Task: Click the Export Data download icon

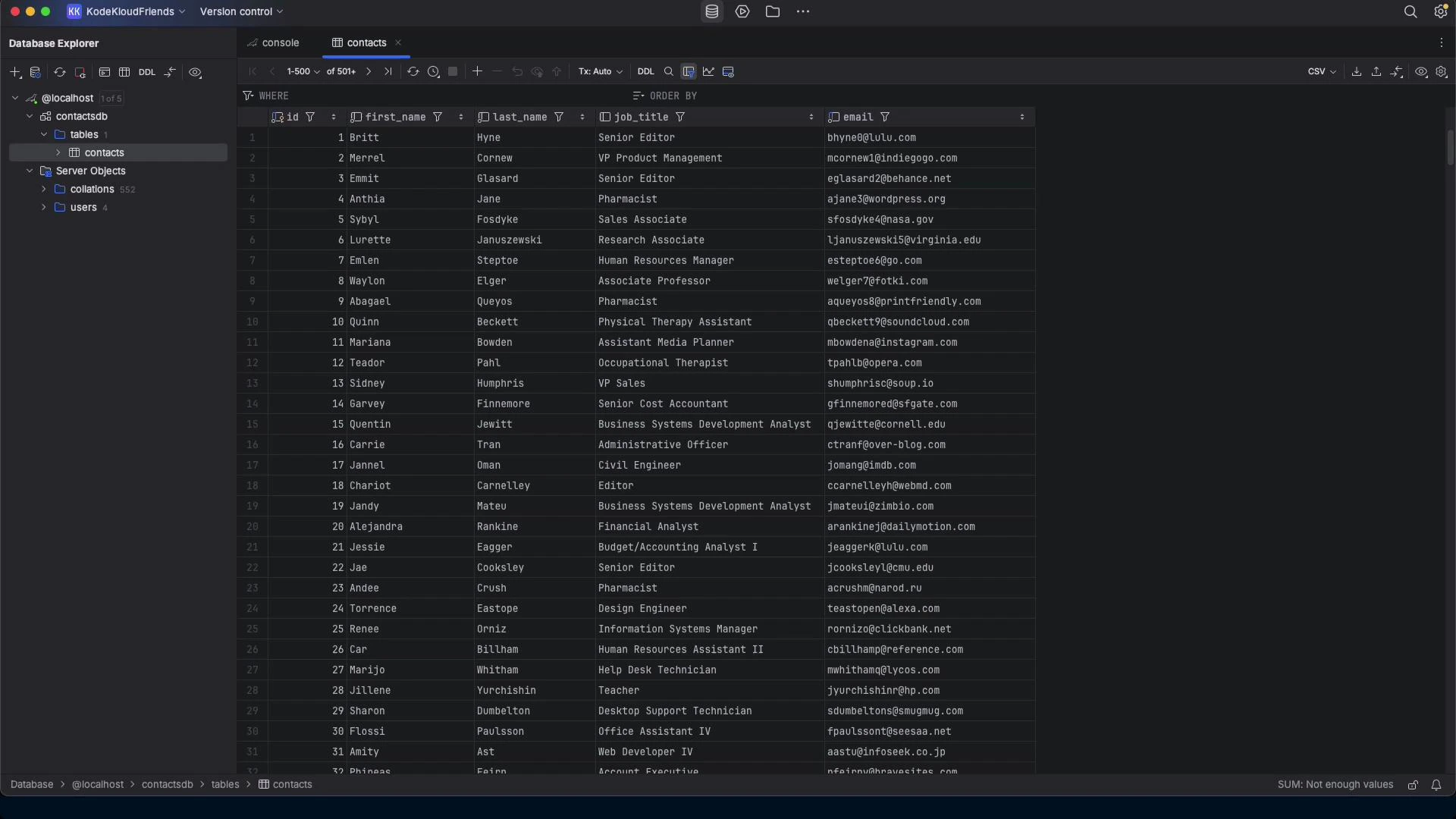Action: tap(1357, 71)
